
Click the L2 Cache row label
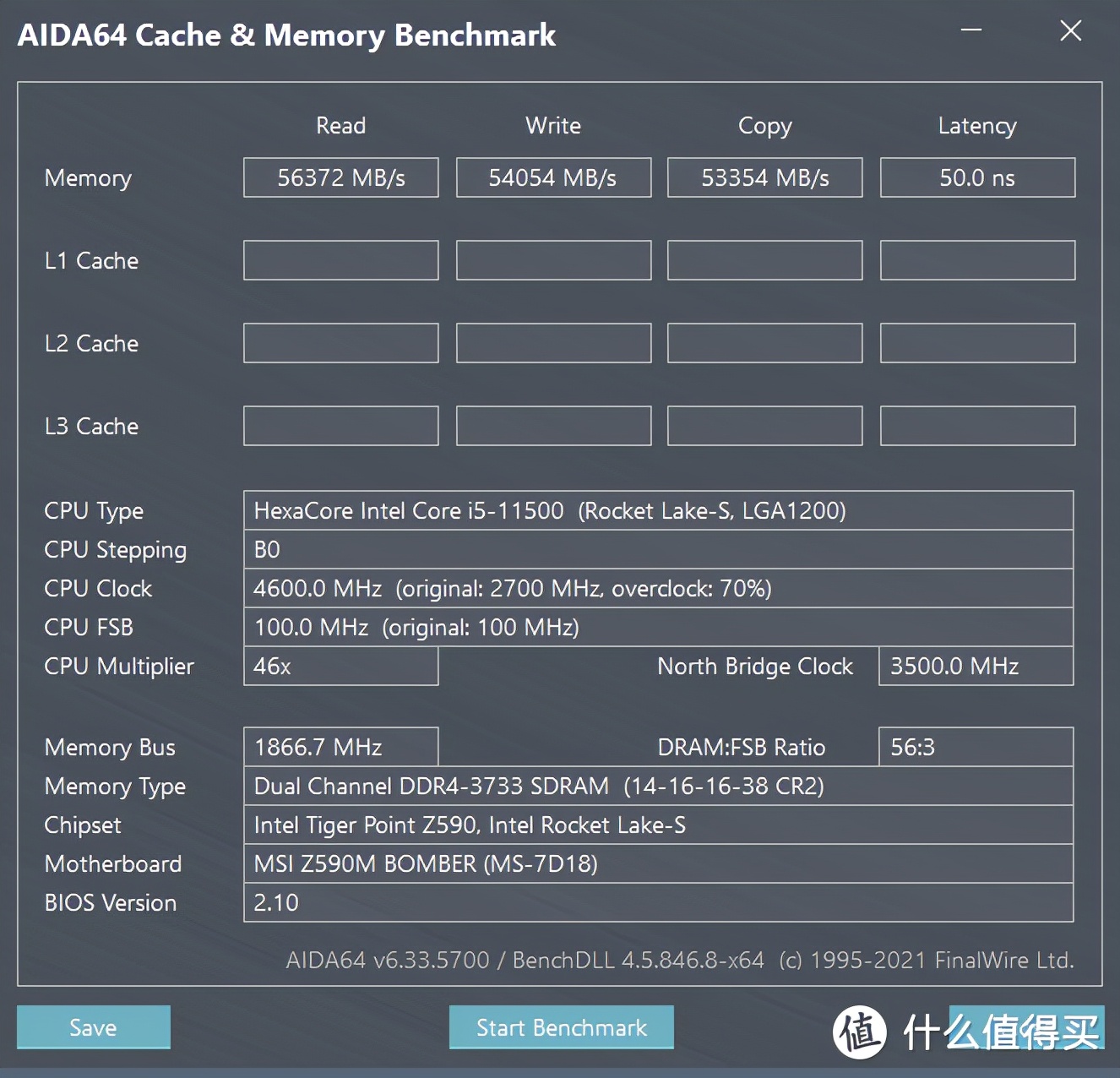point(91,343)
